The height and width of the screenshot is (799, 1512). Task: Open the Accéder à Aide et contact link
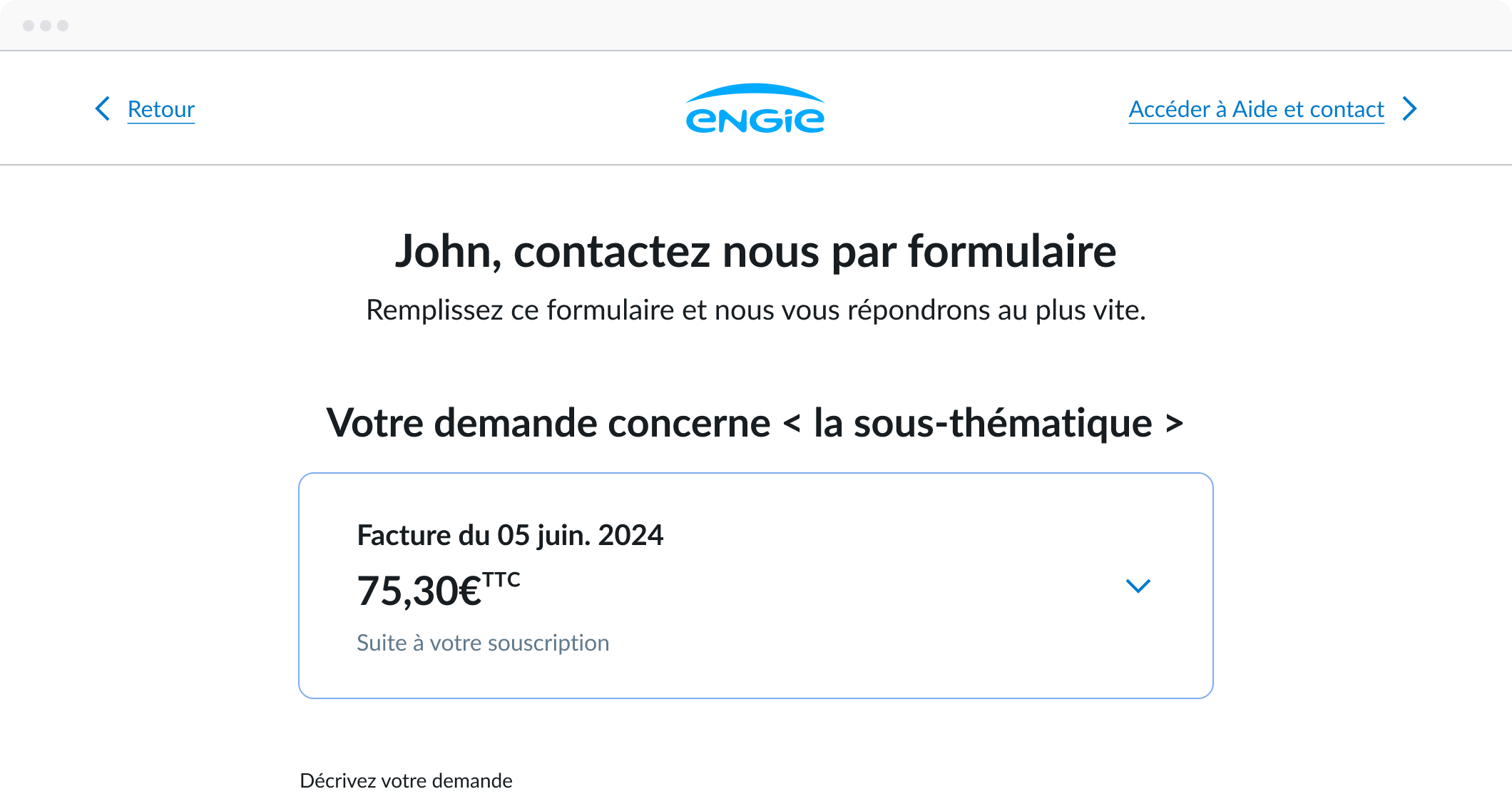point(1256,109)
